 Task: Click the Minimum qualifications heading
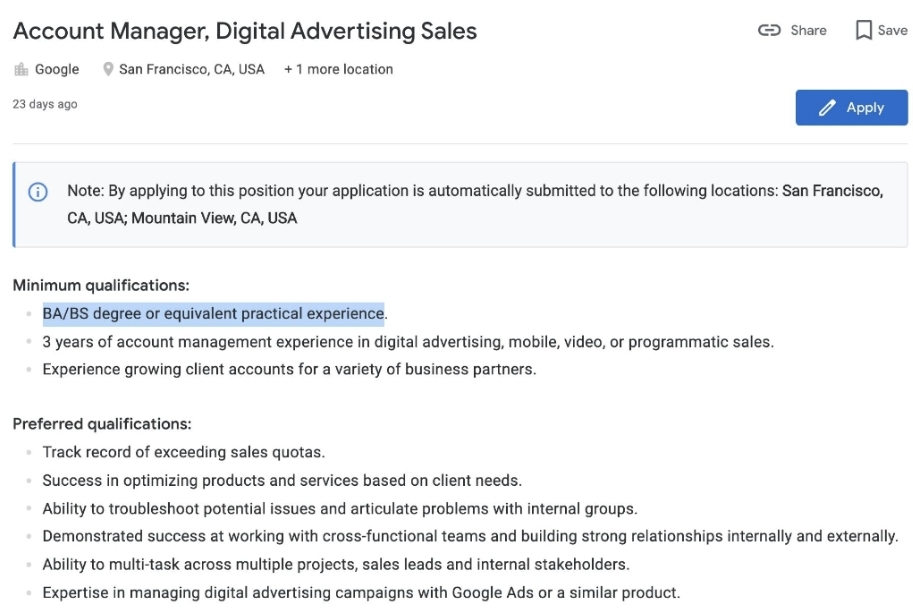(101, 285)
